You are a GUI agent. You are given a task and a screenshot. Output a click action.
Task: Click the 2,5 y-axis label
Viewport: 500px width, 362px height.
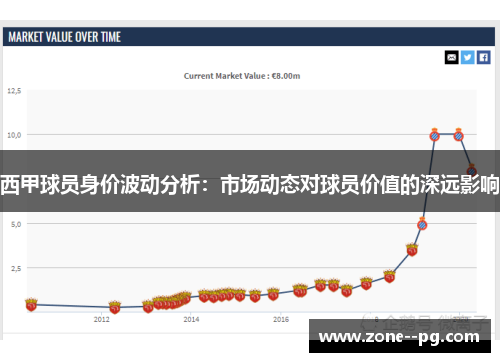[x=16, y=268]
